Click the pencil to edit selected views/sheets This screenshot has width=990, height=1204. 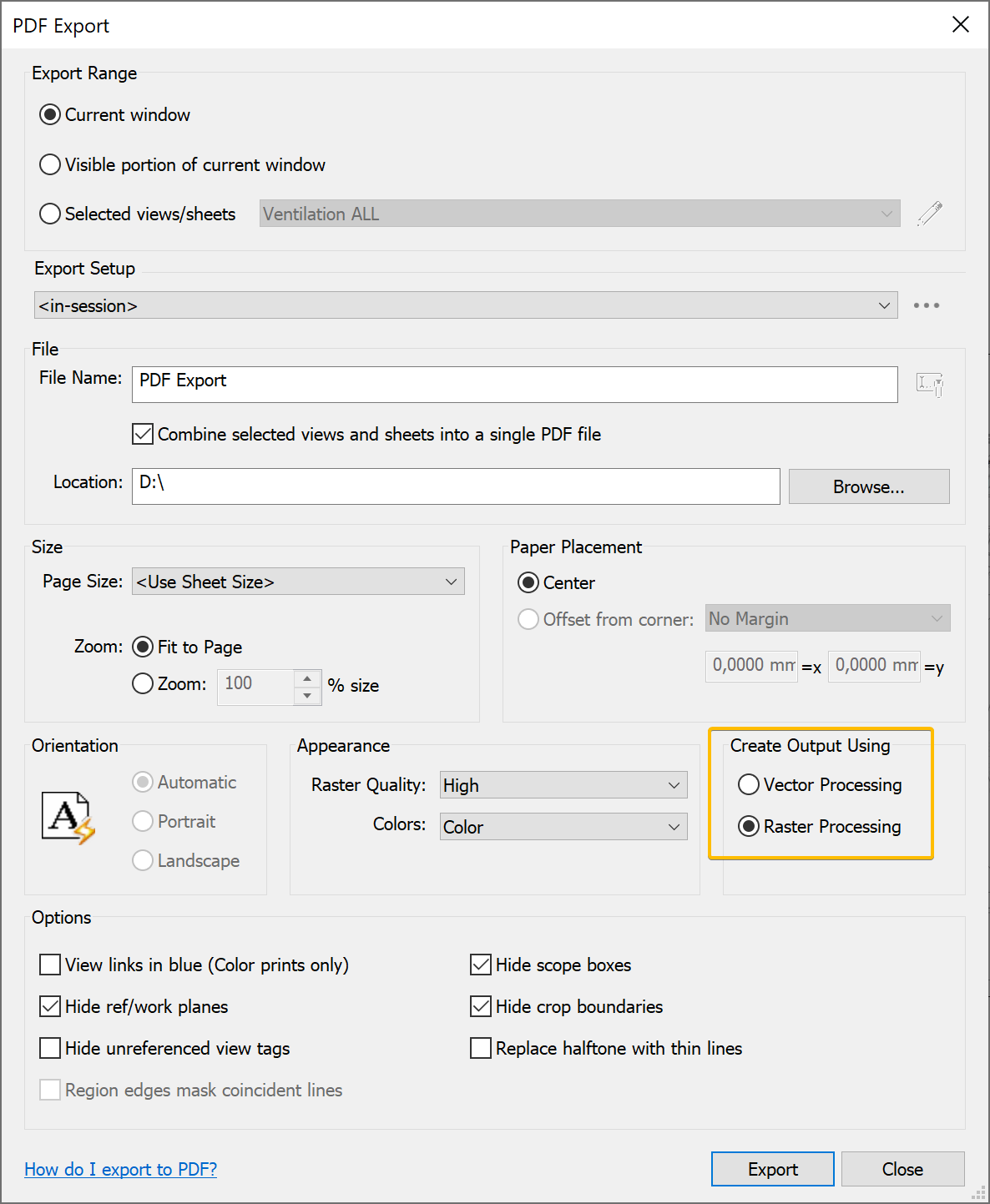(x=930, y=214)
